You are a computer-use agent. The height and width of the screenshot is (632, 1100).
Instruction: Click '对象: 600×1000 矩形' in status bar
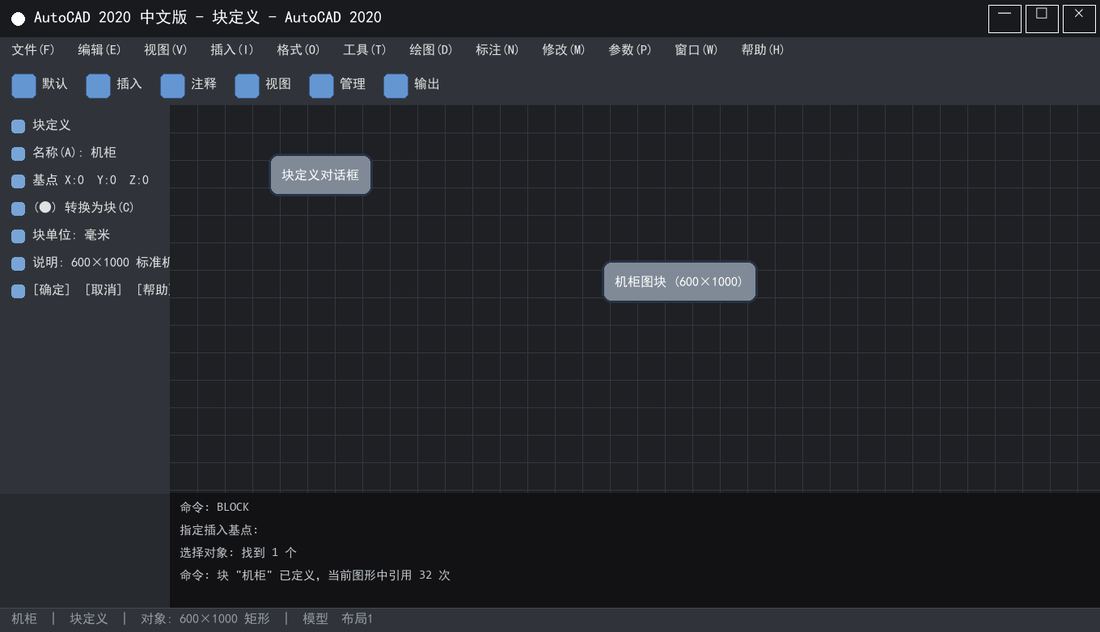(205, 619)
